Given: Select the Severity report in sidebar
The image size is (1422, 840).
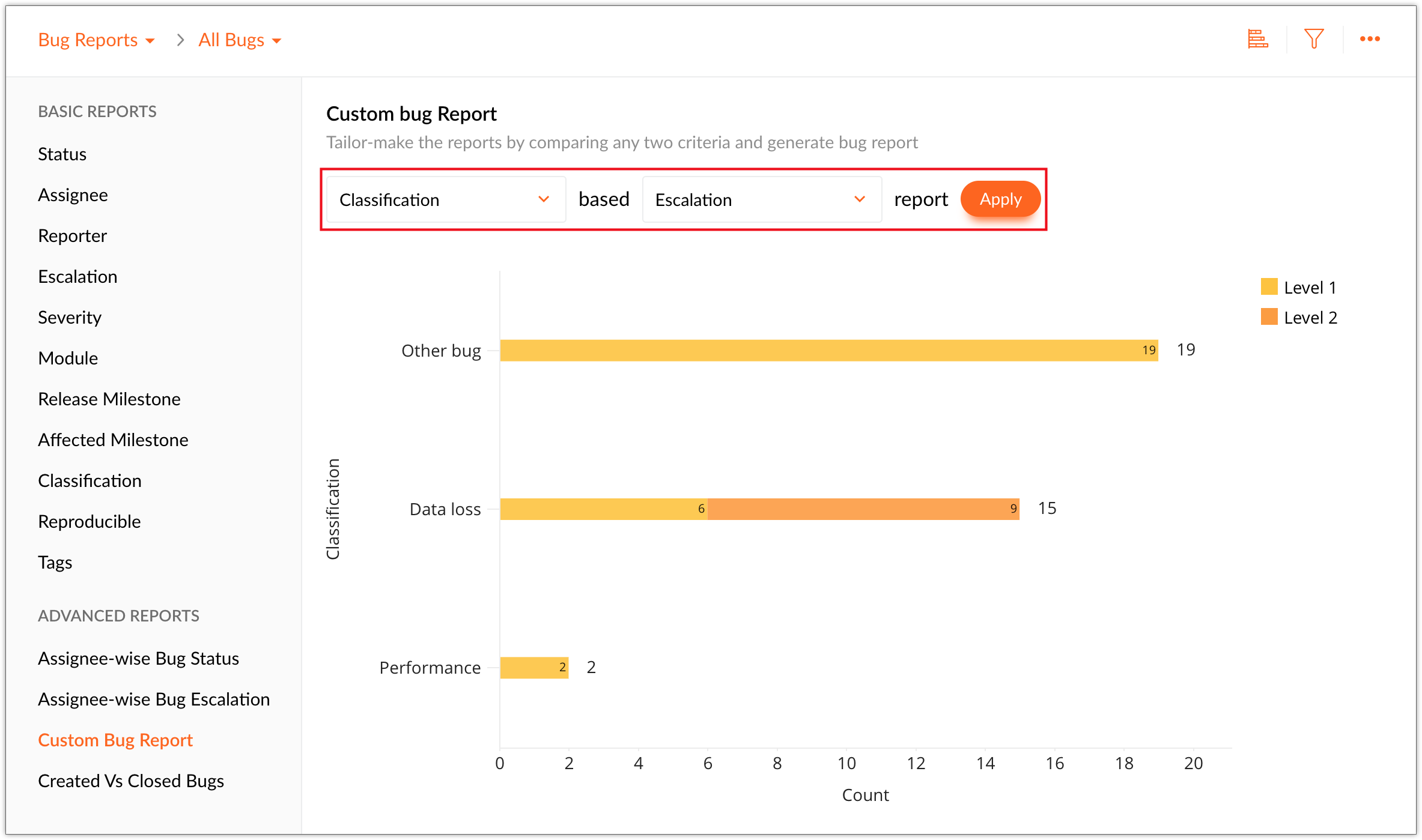Looking at the screenshot, I should [70, 318].
